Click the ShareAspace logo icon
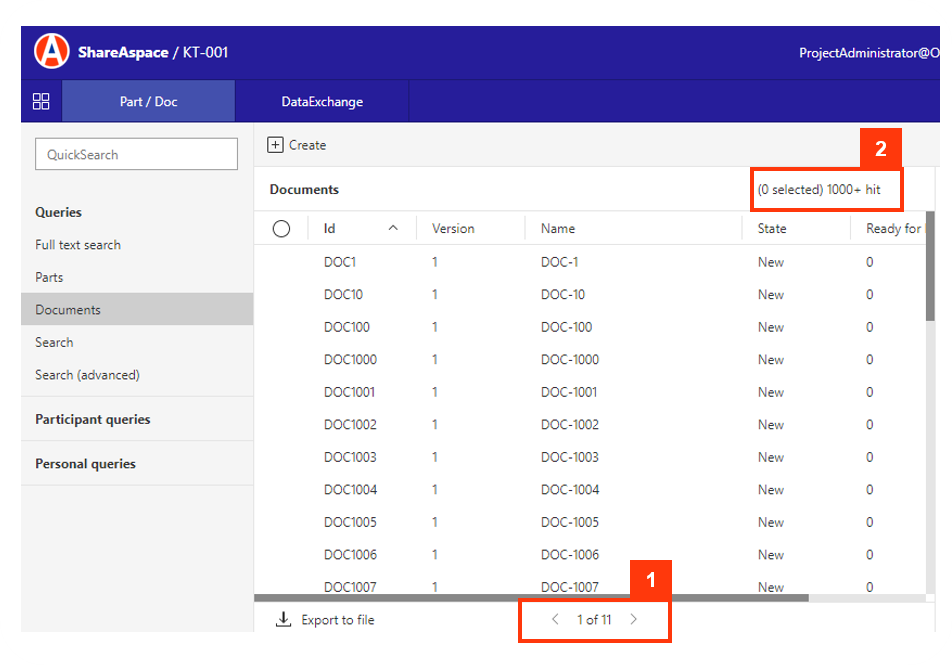952x665 pixels. 52,52
